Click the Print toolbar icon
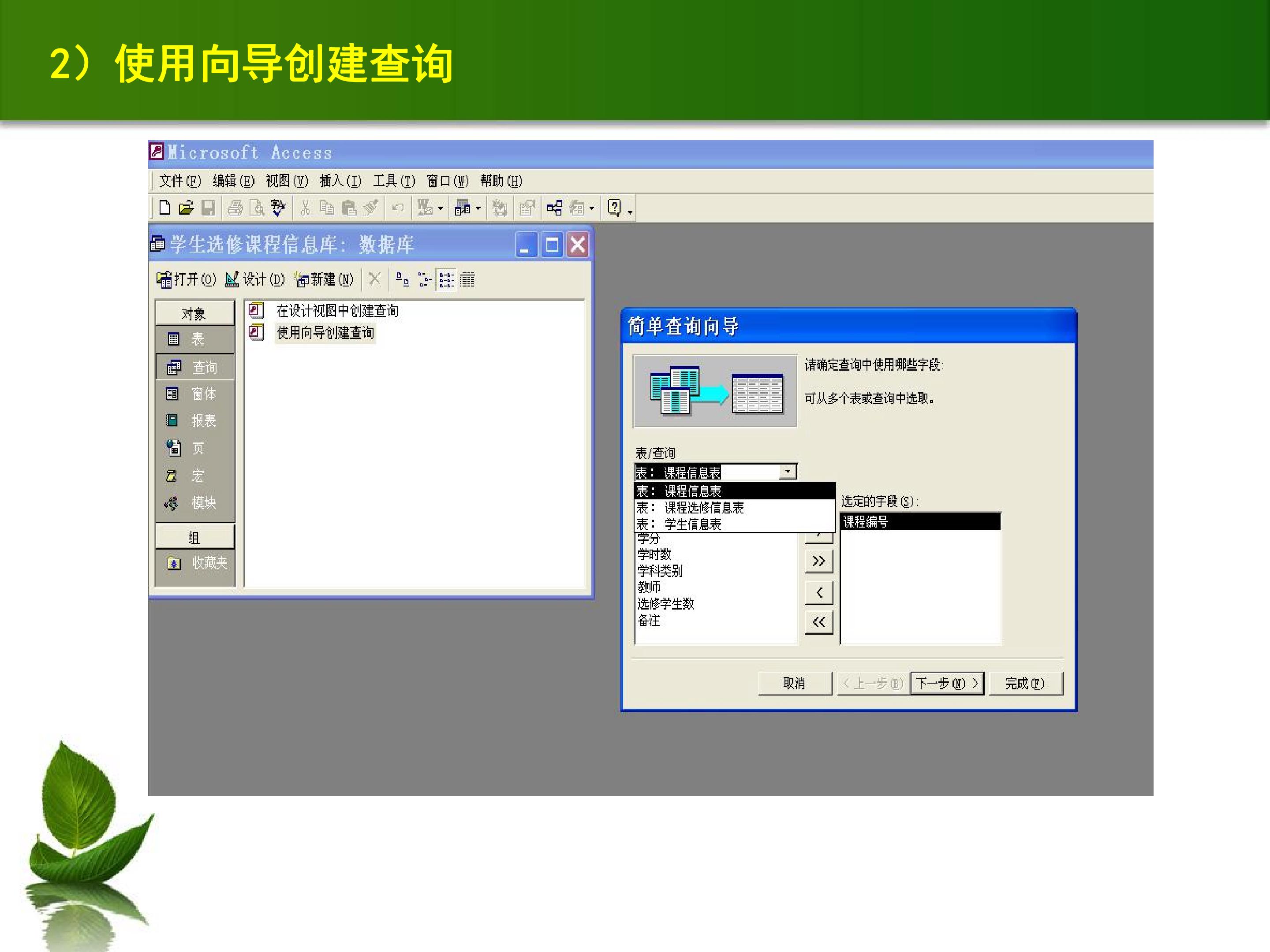Screen dimensions: 1270x952 pos(235,208)
